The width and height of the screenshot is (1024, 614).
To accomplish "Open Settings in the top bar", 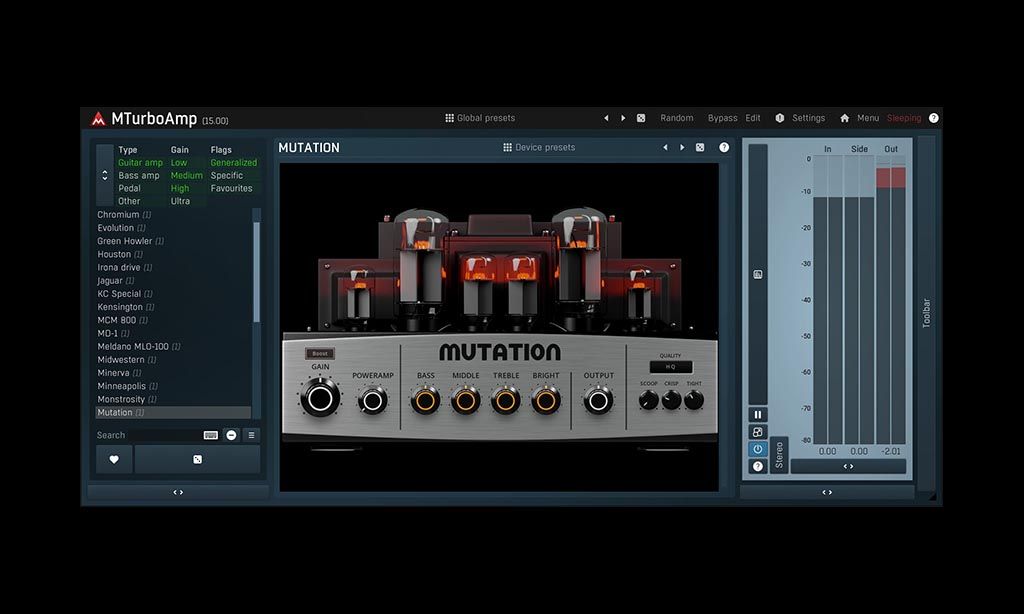I will click(x=808, y=118).
